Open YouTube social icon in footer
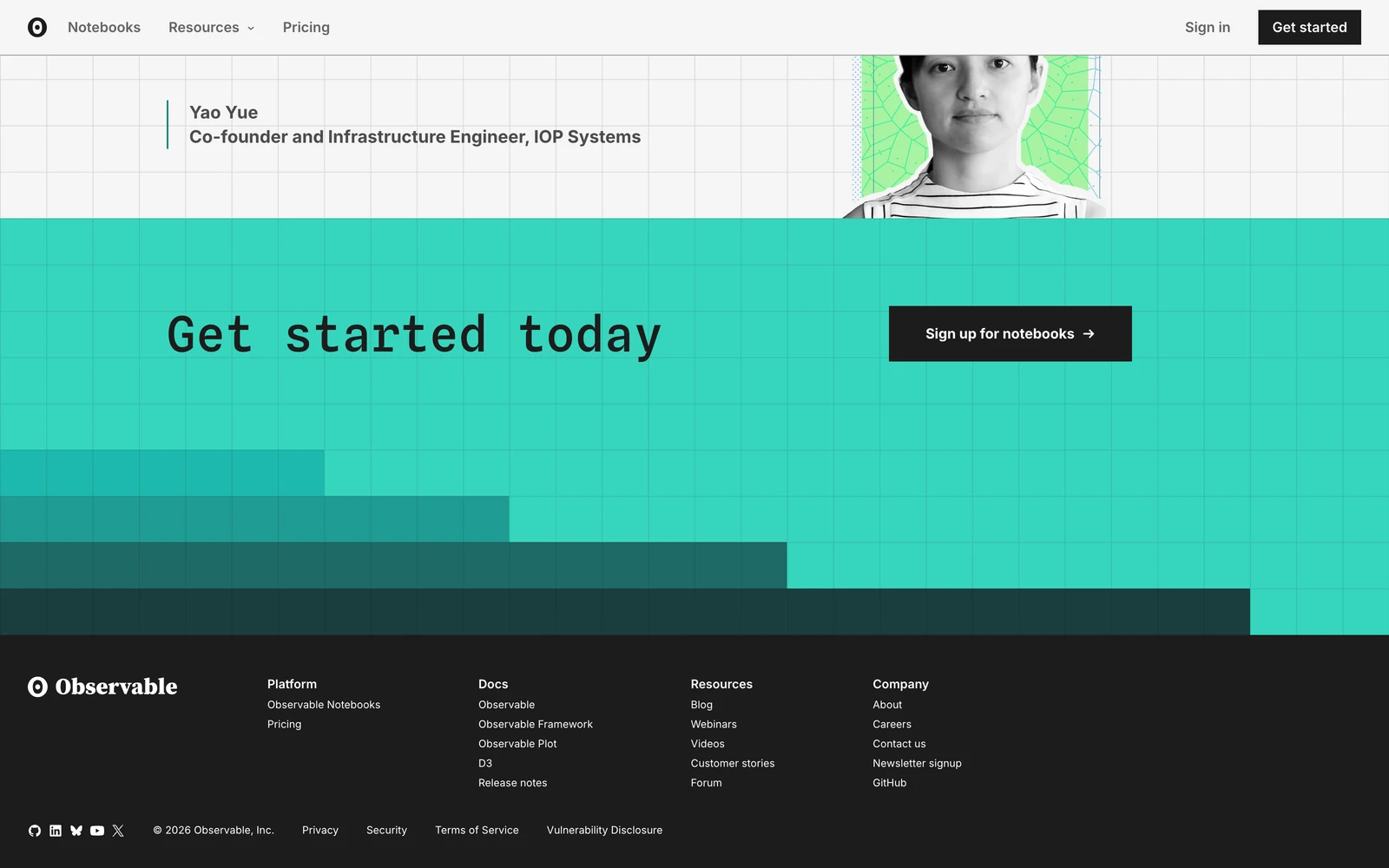This screenshot has height=868, width=1389. tap(97, 831)
